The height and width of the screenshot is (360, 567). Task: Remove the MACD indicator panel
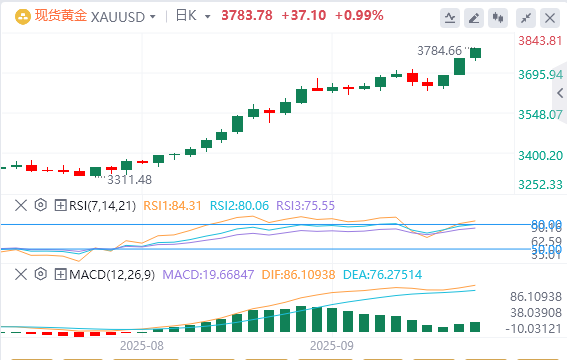click(21, 274)
